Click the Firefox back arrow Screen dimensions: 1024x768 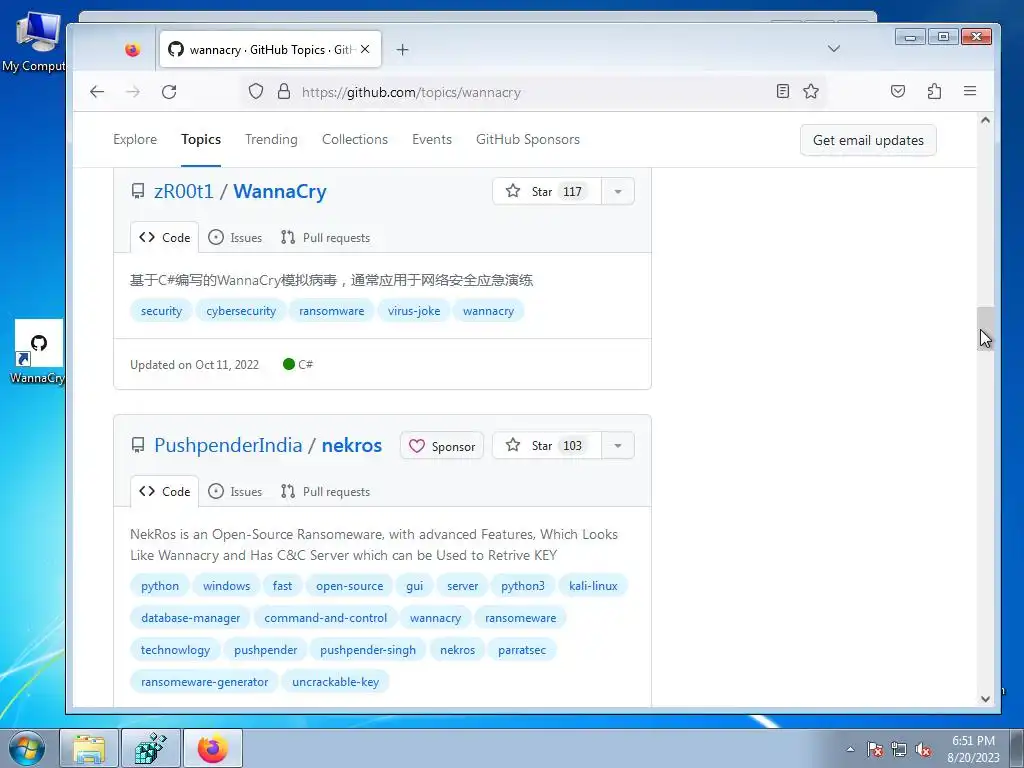pyautogui.click(x=97, y=92)
